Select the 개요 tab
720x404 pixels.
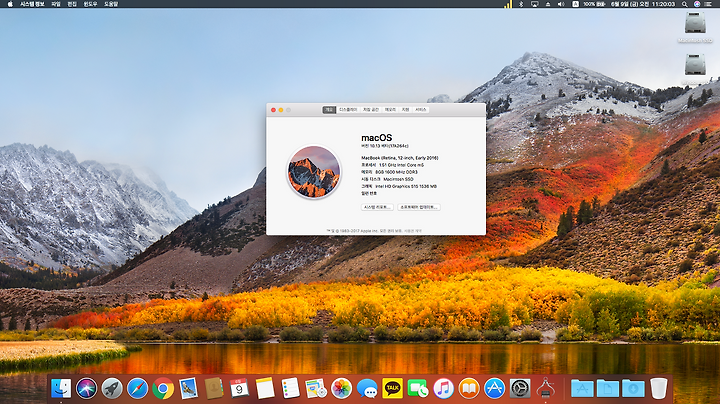tap(329, 110)
